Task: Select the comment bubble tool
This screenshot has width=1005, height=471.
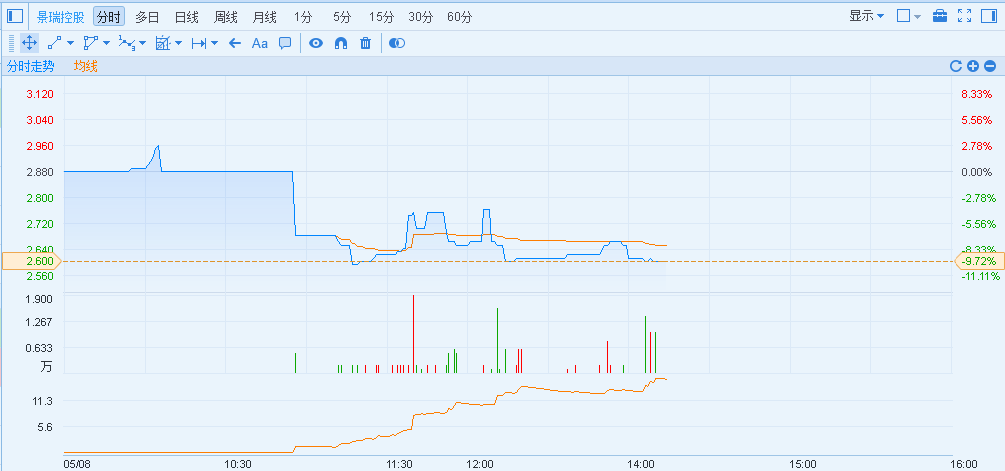Action: 285,43
